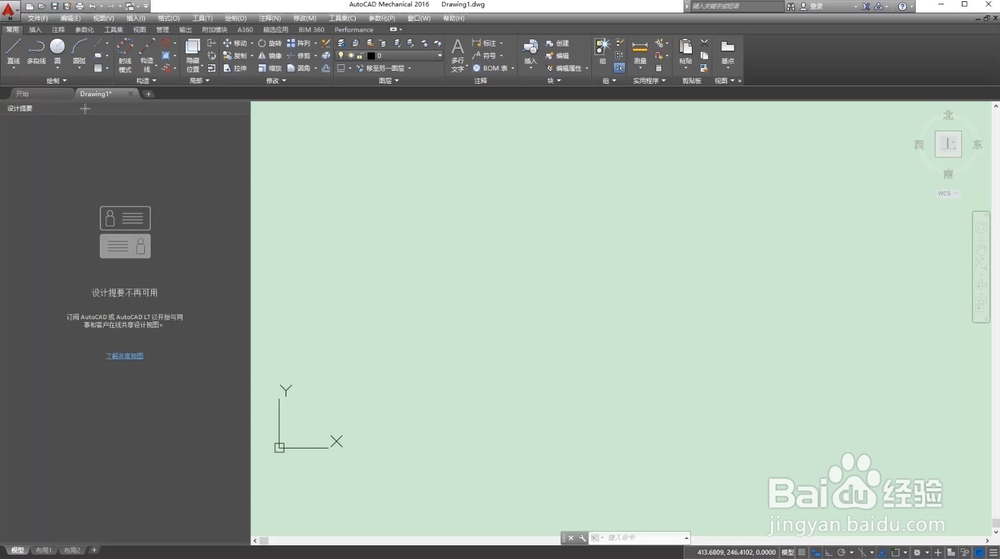The width and height of the screenshot is (1000, 559).
Task: Expand the 块 panel dropdown
Action: coord(554,81)
